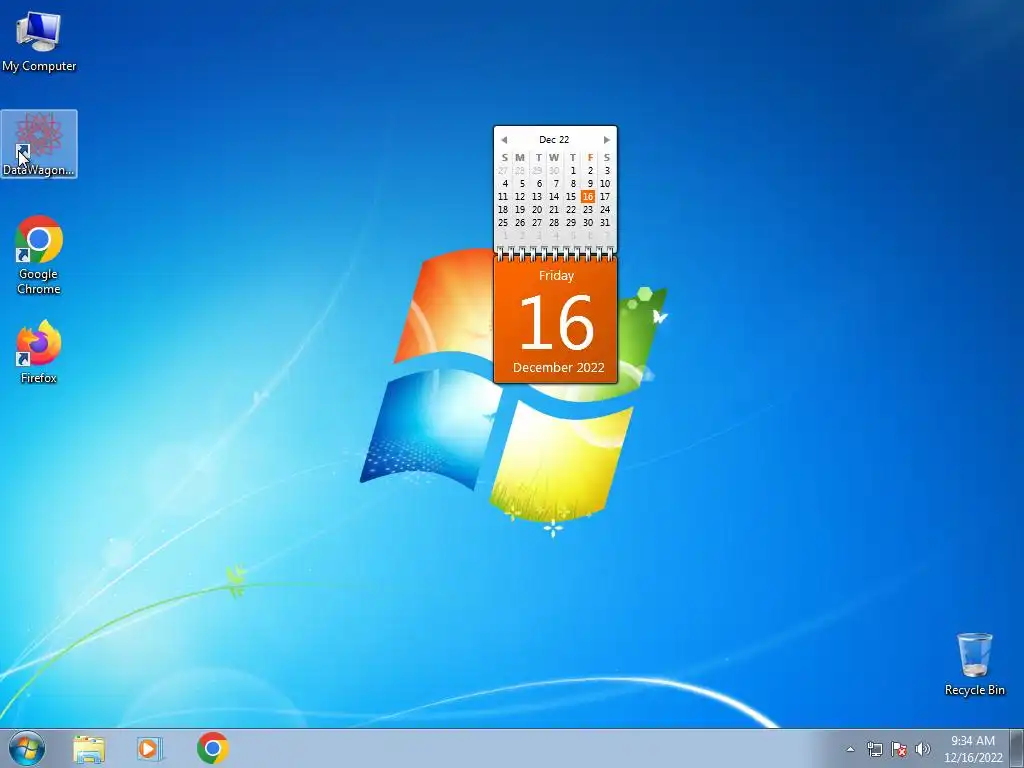
Task: Select date 20 in the calendar gadget
Action: (x=537, y=210)
